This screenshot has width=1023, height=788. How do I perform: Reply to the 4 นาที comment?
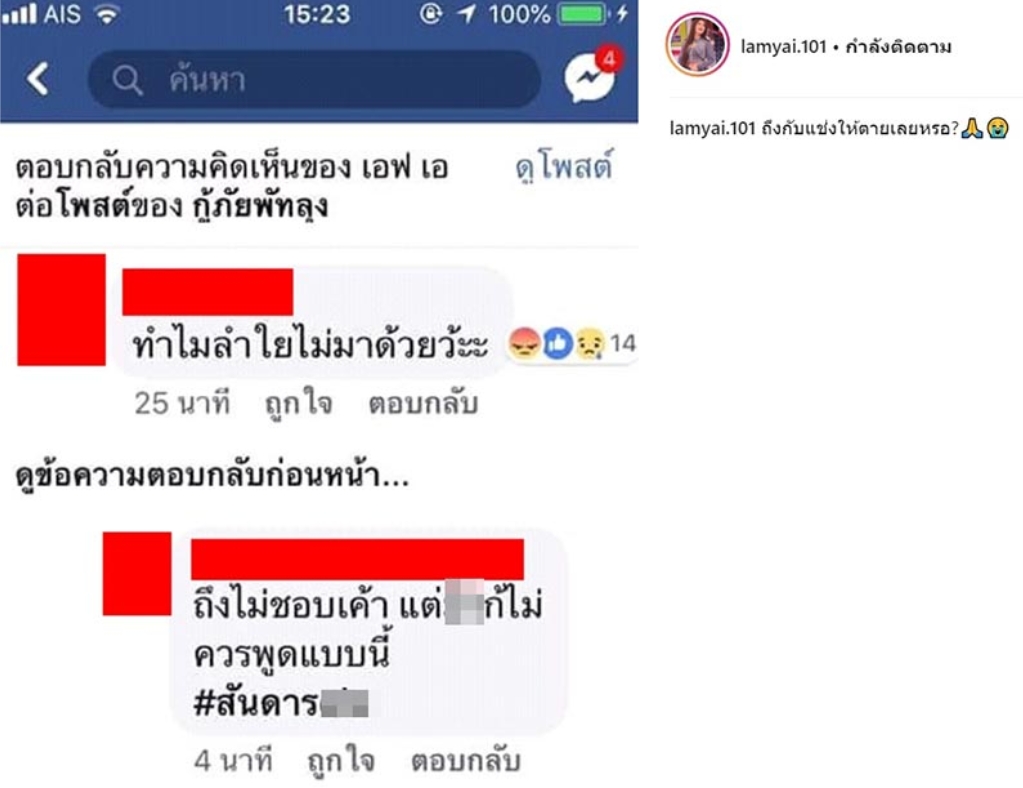click(x=466, y=761)
